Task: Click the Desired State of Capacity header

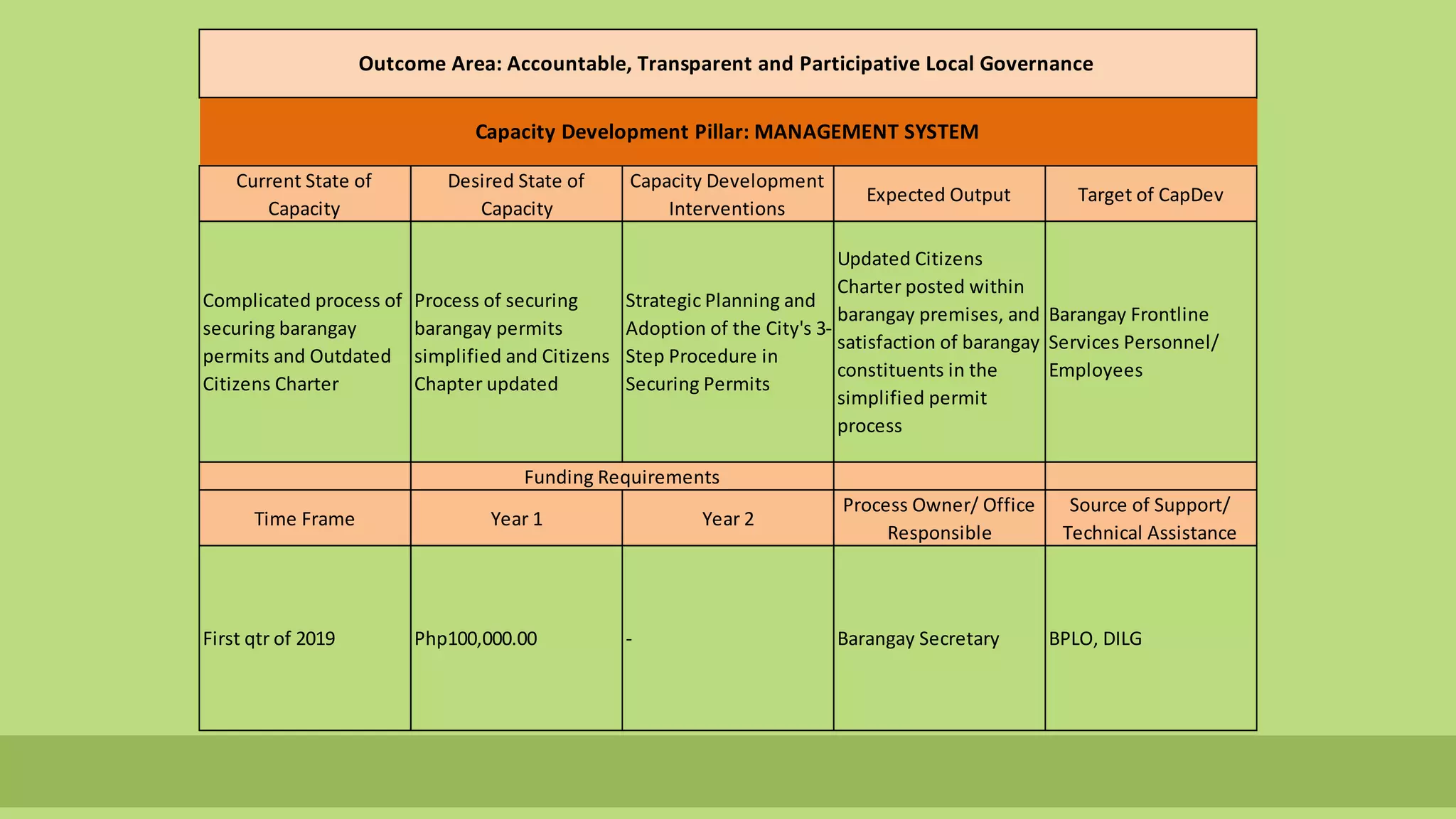Action: coord(516,194)
